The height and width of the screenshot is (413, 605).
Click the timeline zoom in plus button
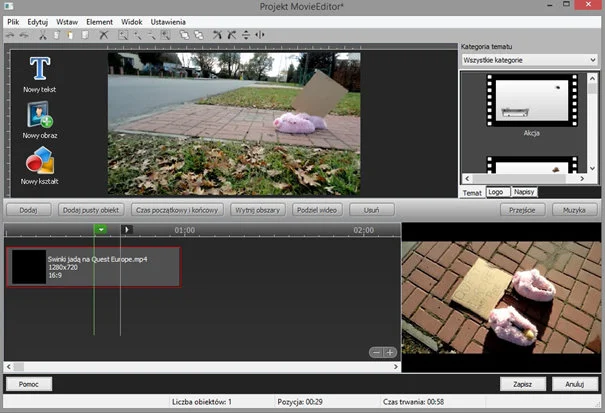(x=390, y=352)
